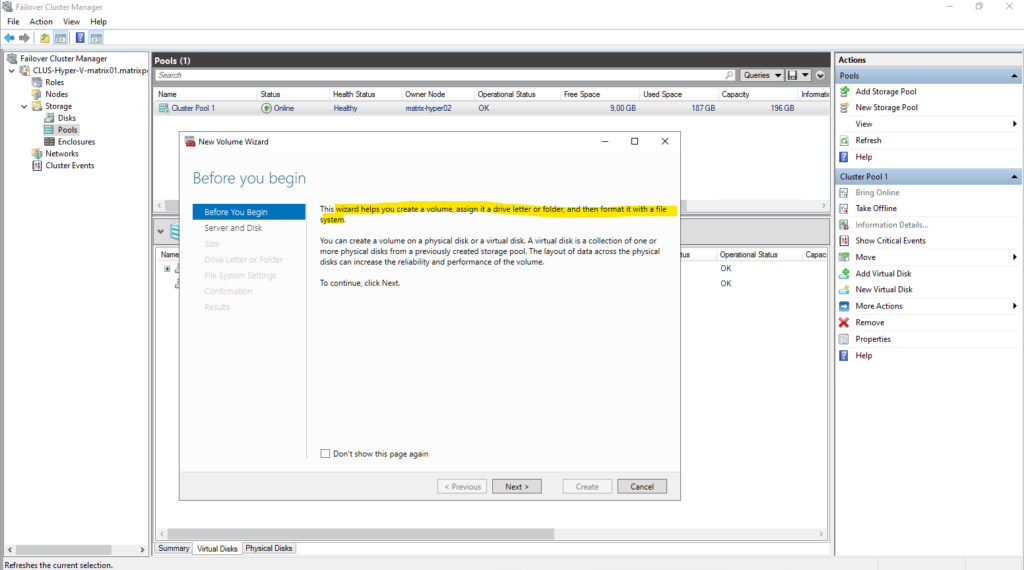Click the Back arrow in the toolbar
Image resolution: width=1024 pixels, height=570 pixels.
coord(10,38)
